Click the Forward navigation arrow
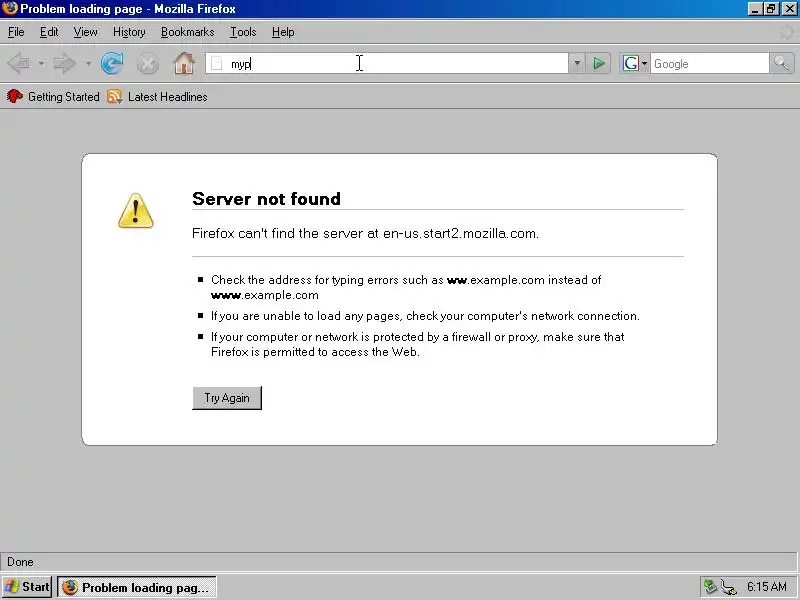 (64, 64)
